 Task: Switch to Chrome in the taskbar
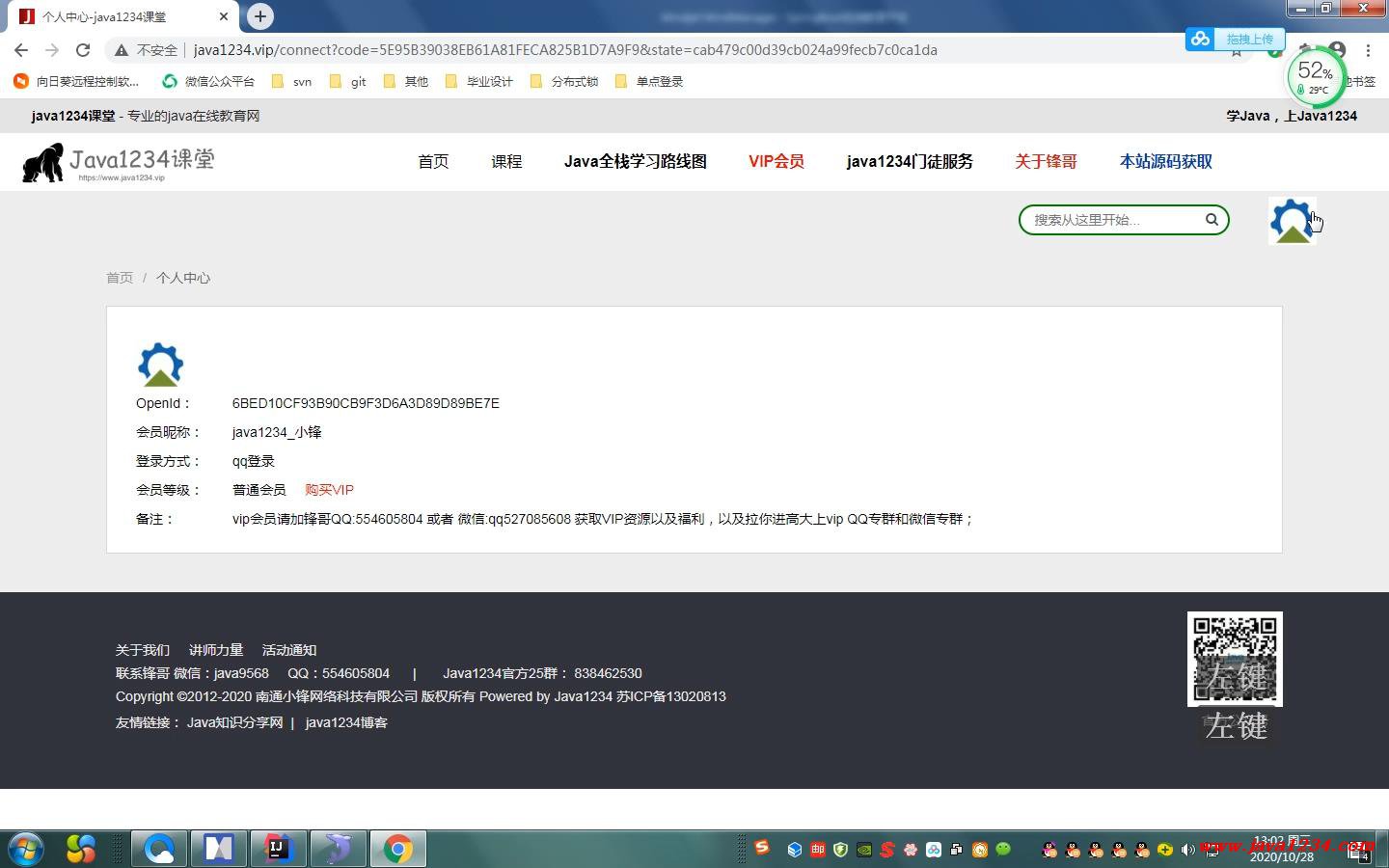tap(397, 849)
